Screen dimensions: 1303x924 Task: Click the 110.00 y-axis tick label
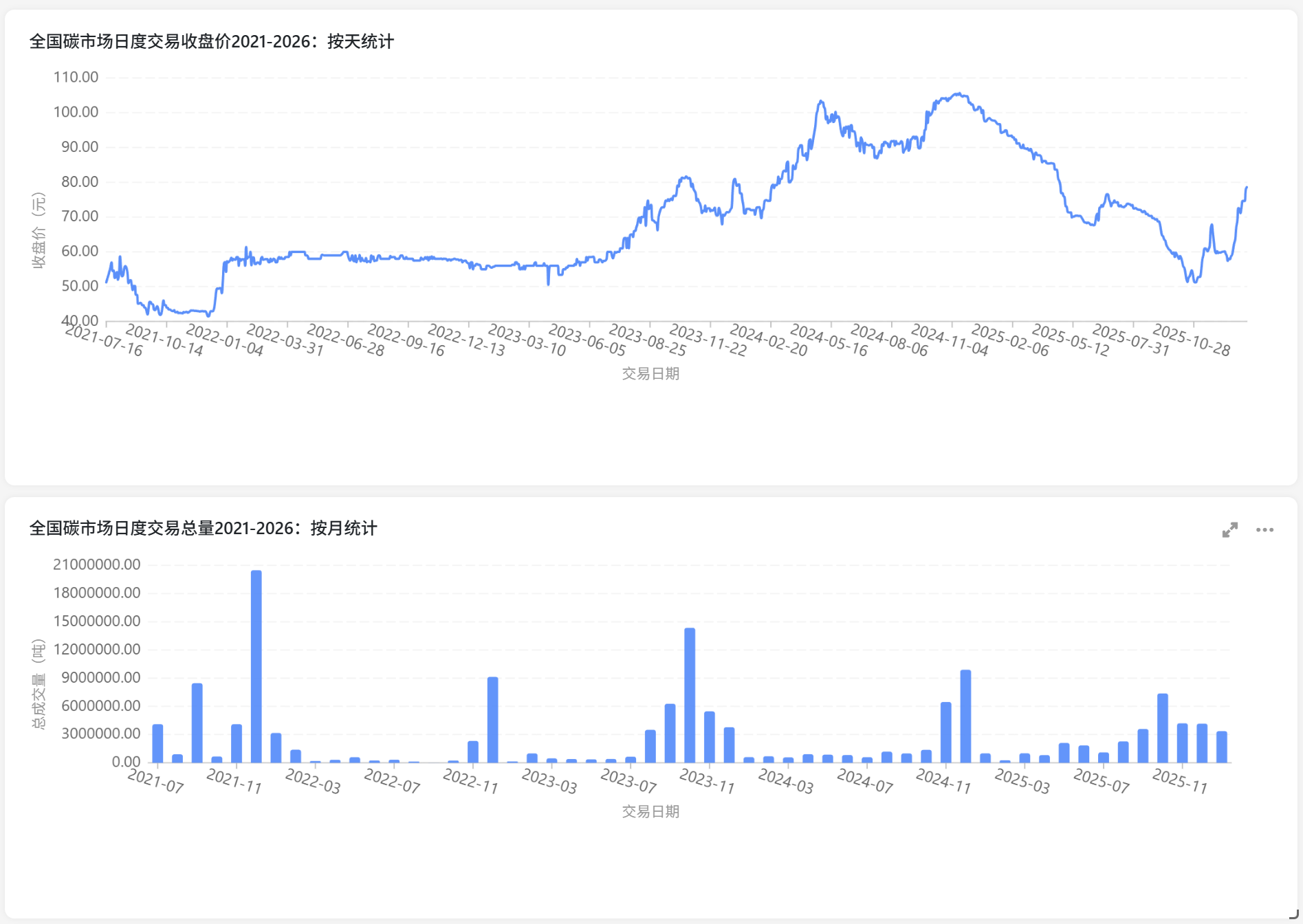pyautogui.click(x=76, y=77)
